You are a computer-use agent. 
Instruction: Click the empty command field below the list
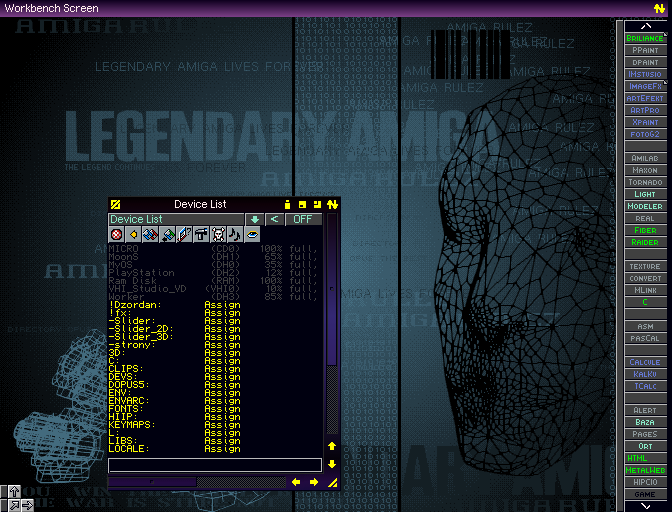coord(215,465)
